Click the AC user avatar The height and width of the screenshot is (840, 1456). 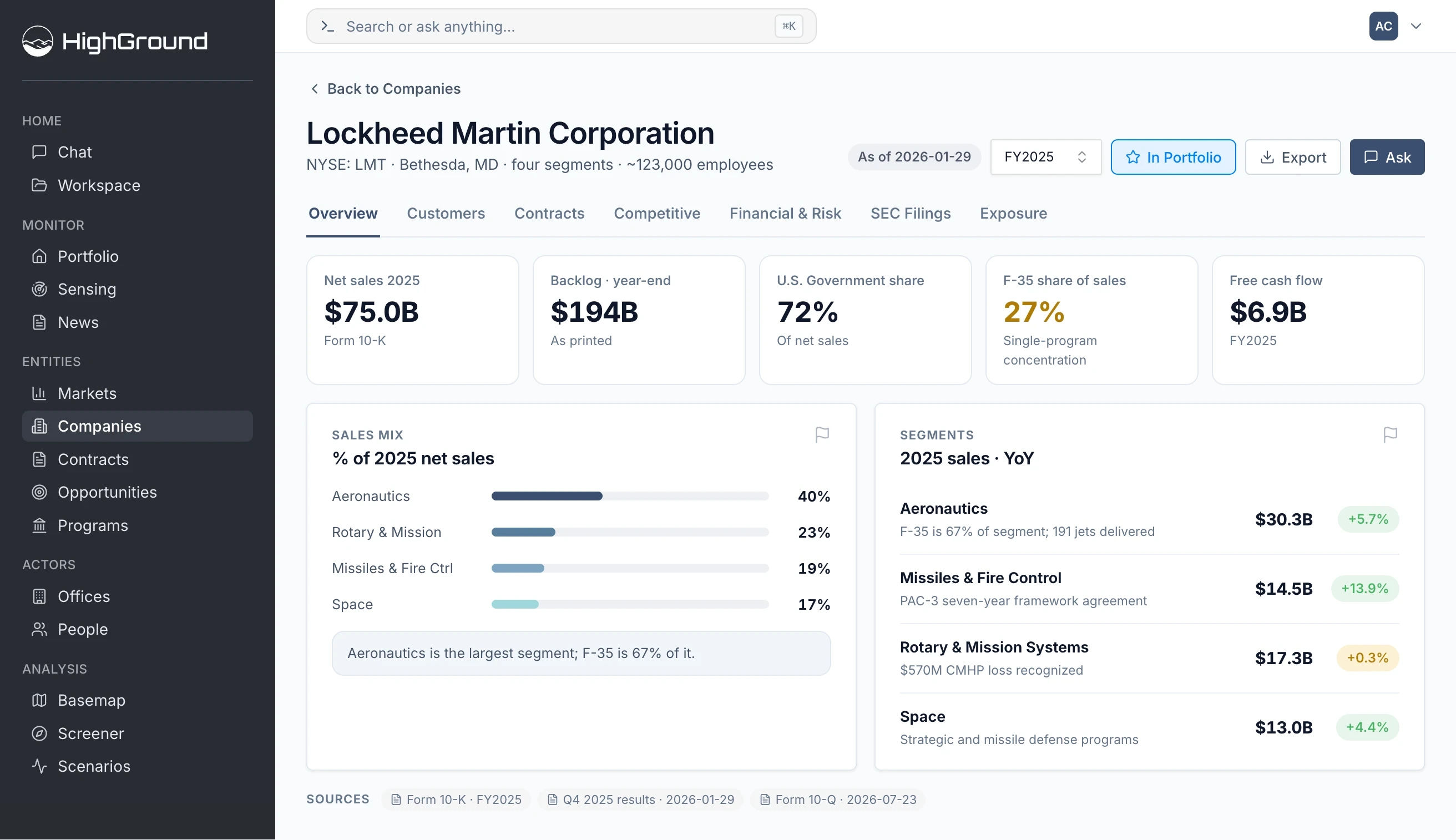click(x=1383, y=26)
